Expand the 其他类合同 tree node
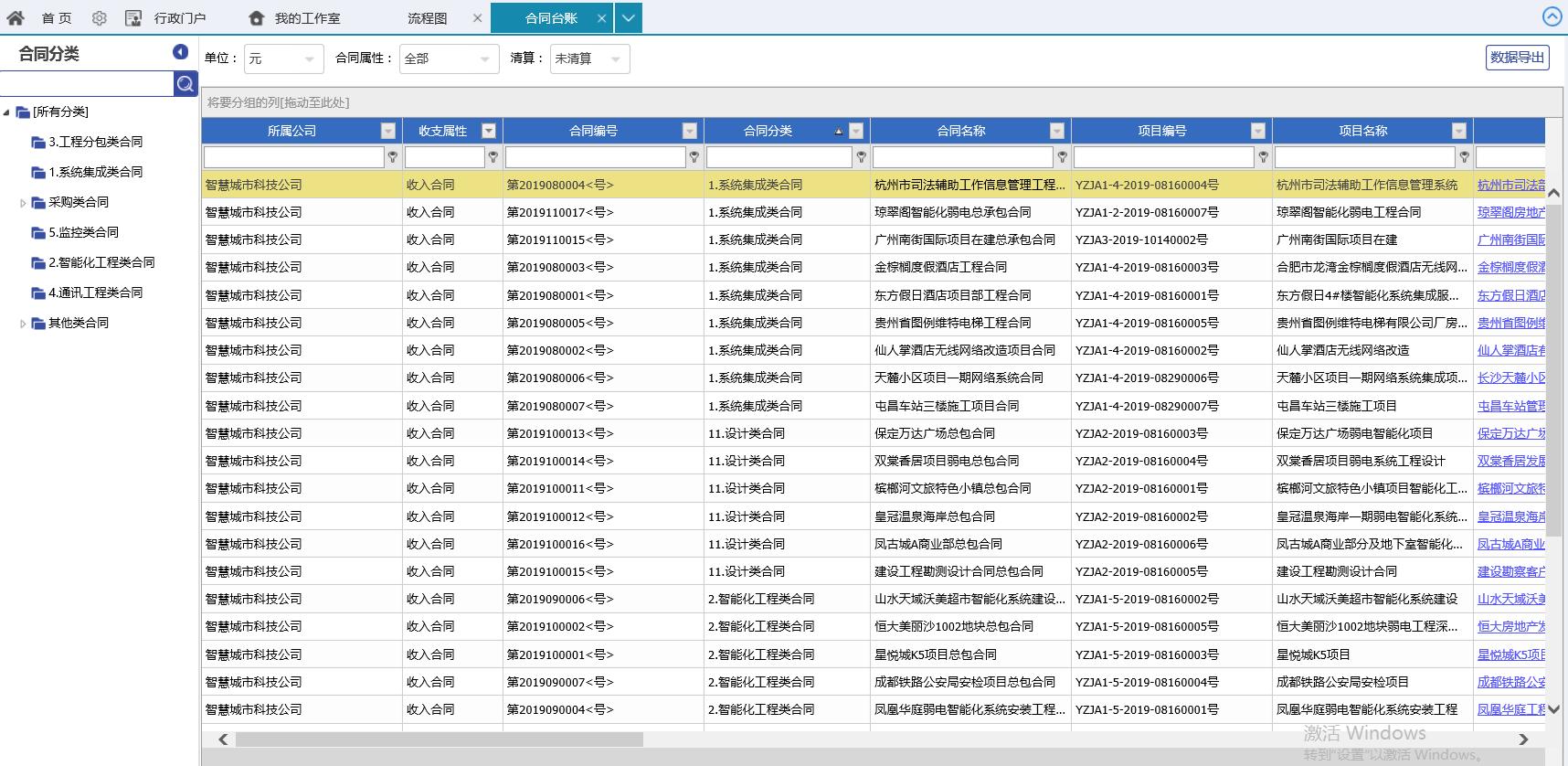1568x766 pixels. (x=23, y=324)
